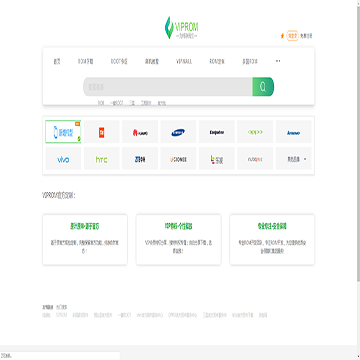
Task: Click the orange login button
Action: (292, 36)
